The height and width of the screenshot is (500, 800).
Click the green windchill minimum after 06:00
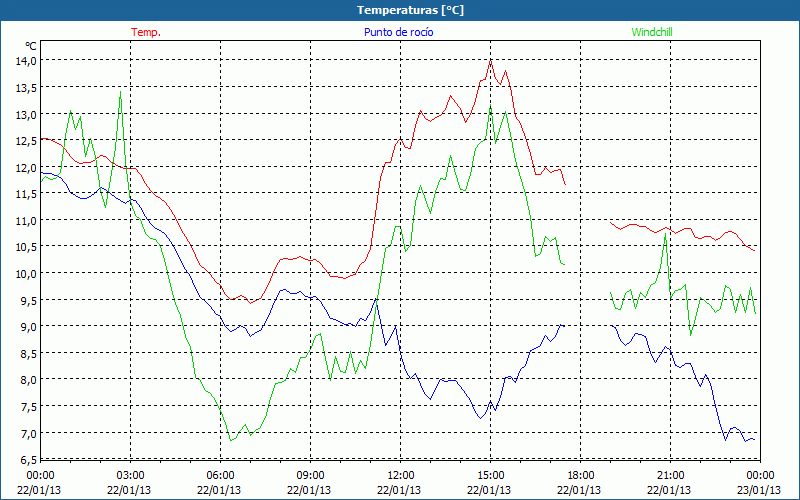[231, 440]
